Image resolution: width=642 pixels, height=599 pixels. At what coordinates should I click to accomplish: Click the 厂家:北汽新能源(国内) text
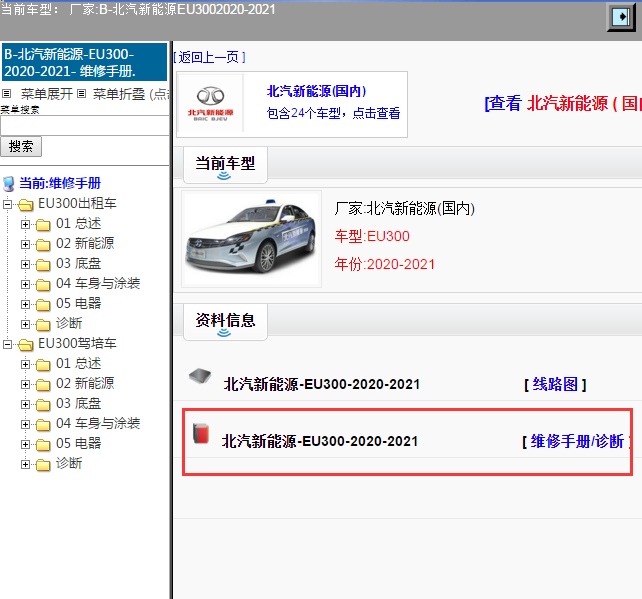pyautogui.click(x=405, y=208)
